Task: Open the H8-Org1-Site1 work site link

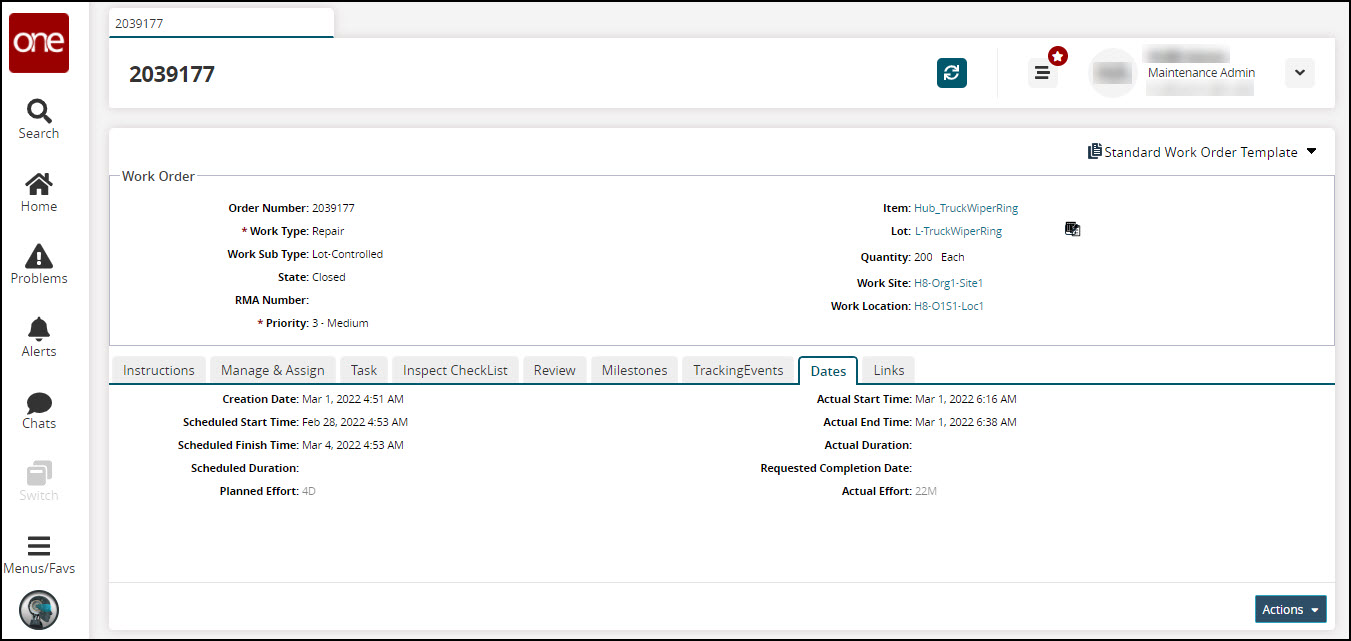Action: [948, 283]
